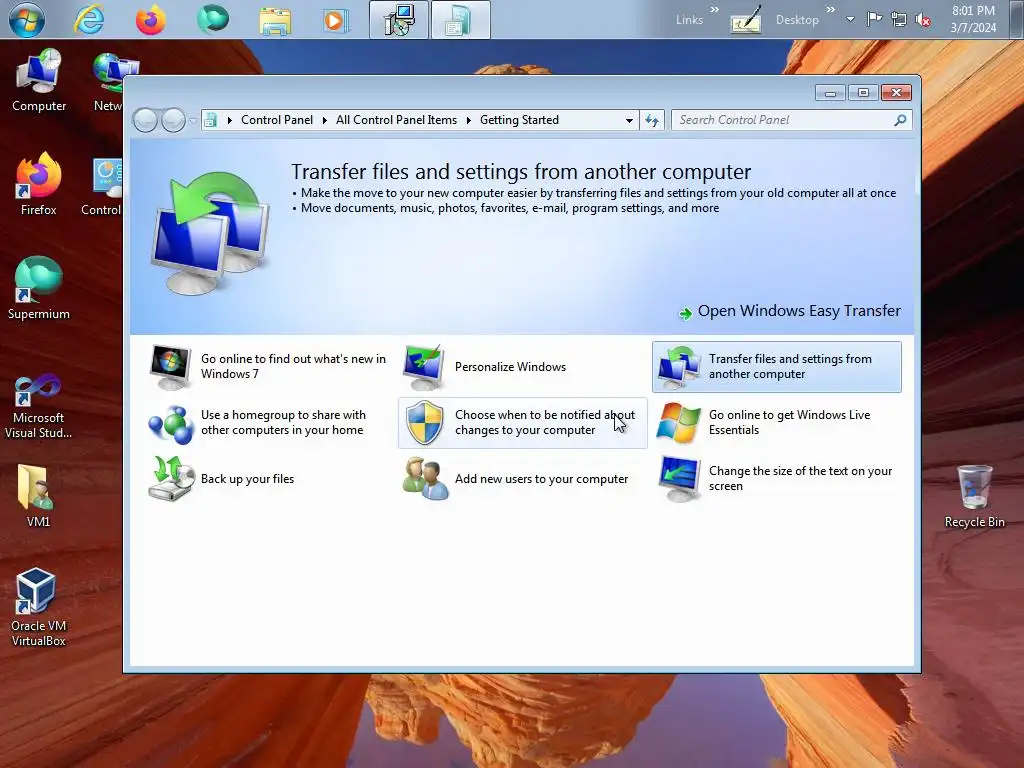Click the network tray icon
The image size is (1024, 768).
pos(899,20)
